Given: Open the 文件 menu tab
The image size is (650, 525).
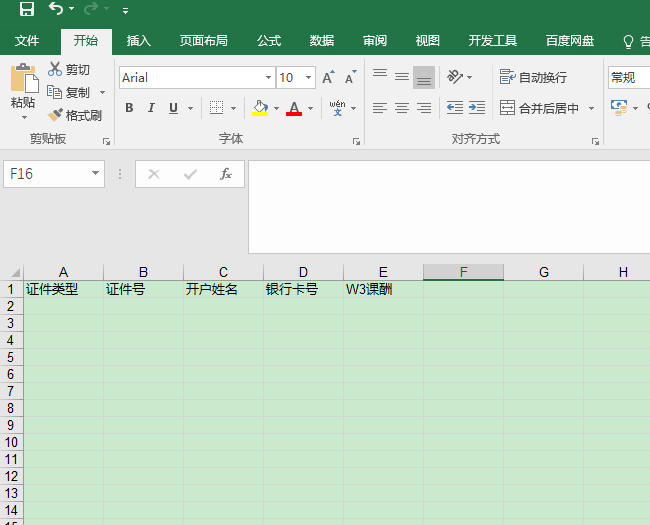Looking at the screenshot, I should (27, 41).
